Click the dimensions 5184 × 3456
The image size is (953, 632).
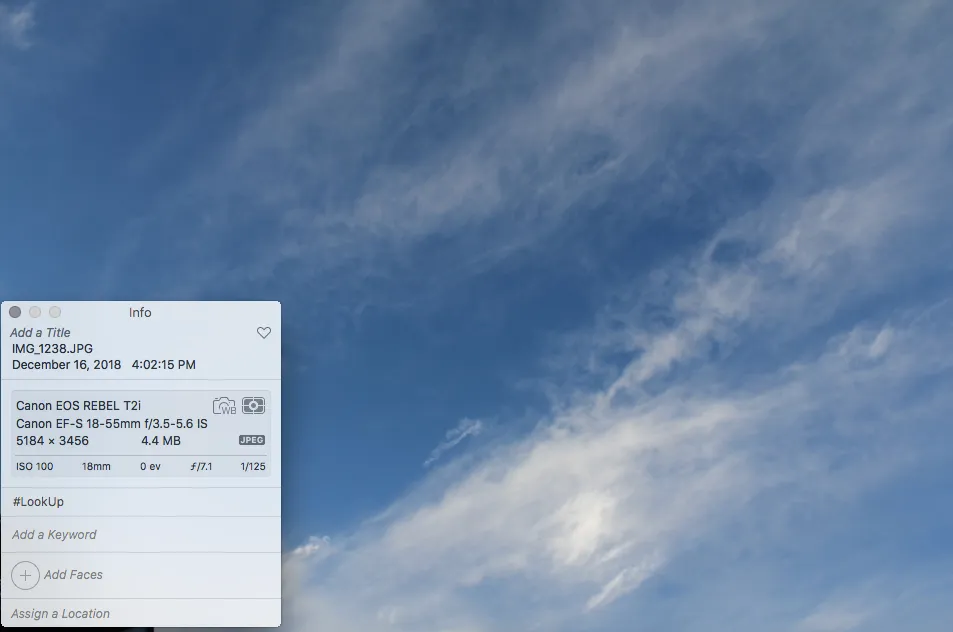[52, 441]
